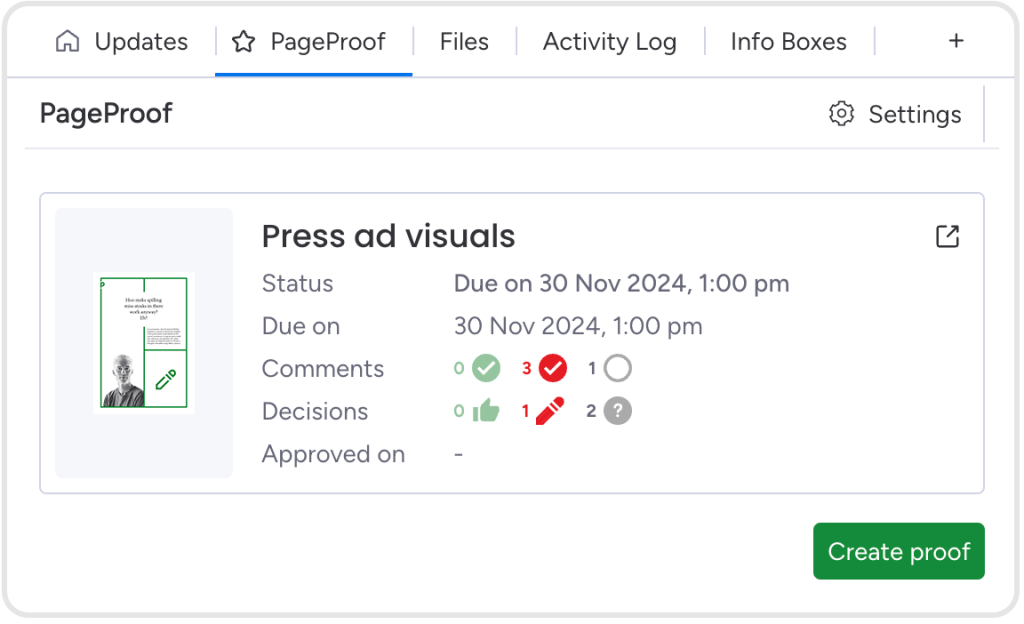1024x624 pixels.
Task: Click the green resolved comments checkmark icon
Action: tap(486, 369)
